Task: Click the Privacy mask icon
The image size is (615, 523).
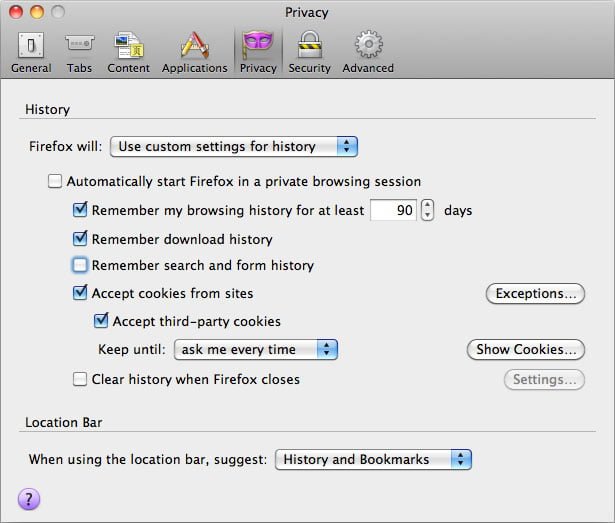Action: tap(258, 51)
